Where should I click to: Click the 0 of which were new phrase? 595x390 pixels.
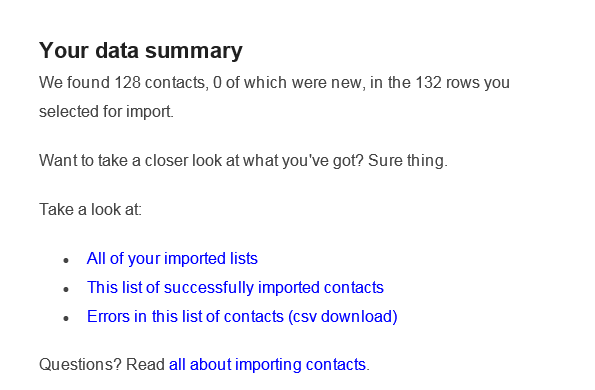(x=287, y=82)
